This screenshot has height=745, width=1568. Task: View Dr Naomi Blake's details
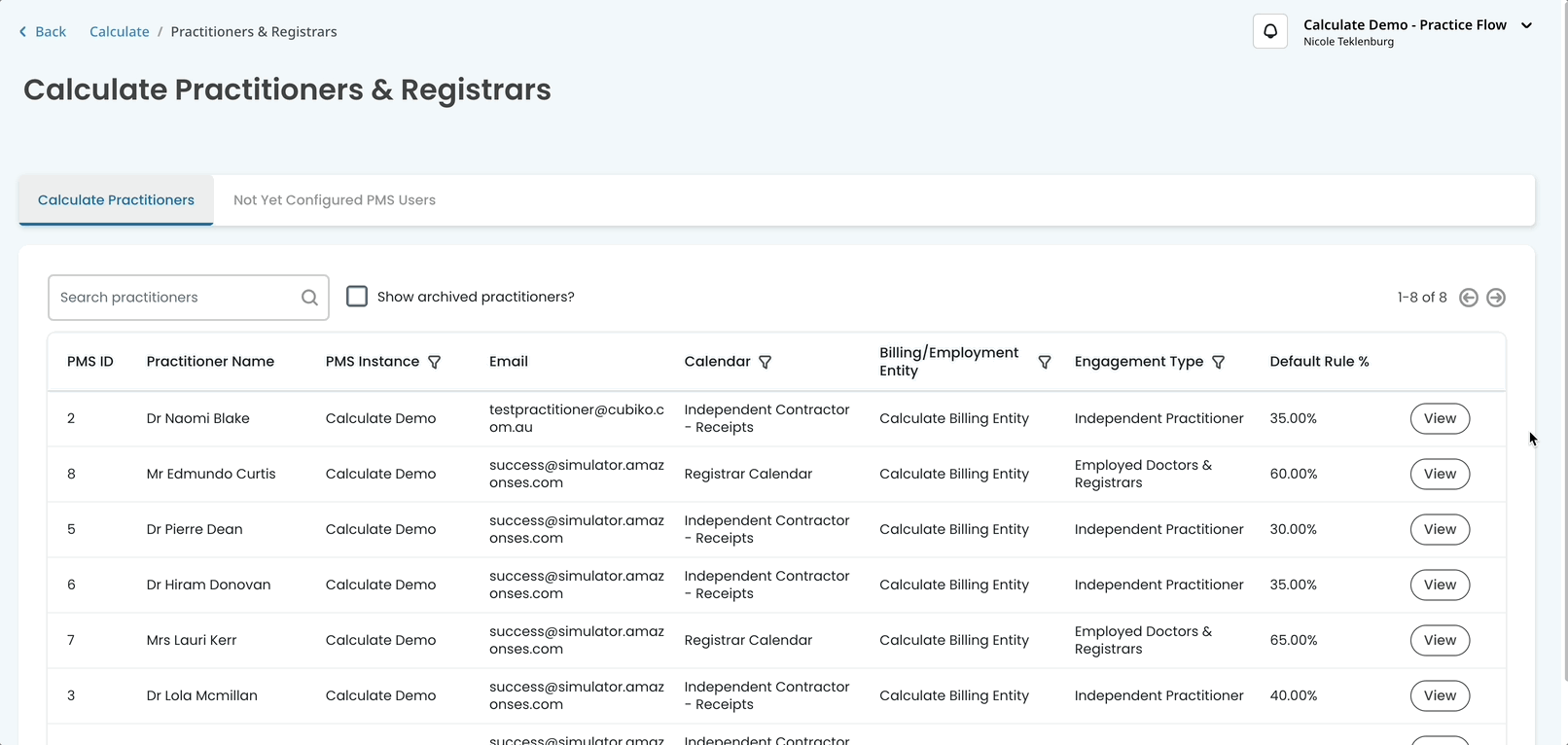(1440, 418)
